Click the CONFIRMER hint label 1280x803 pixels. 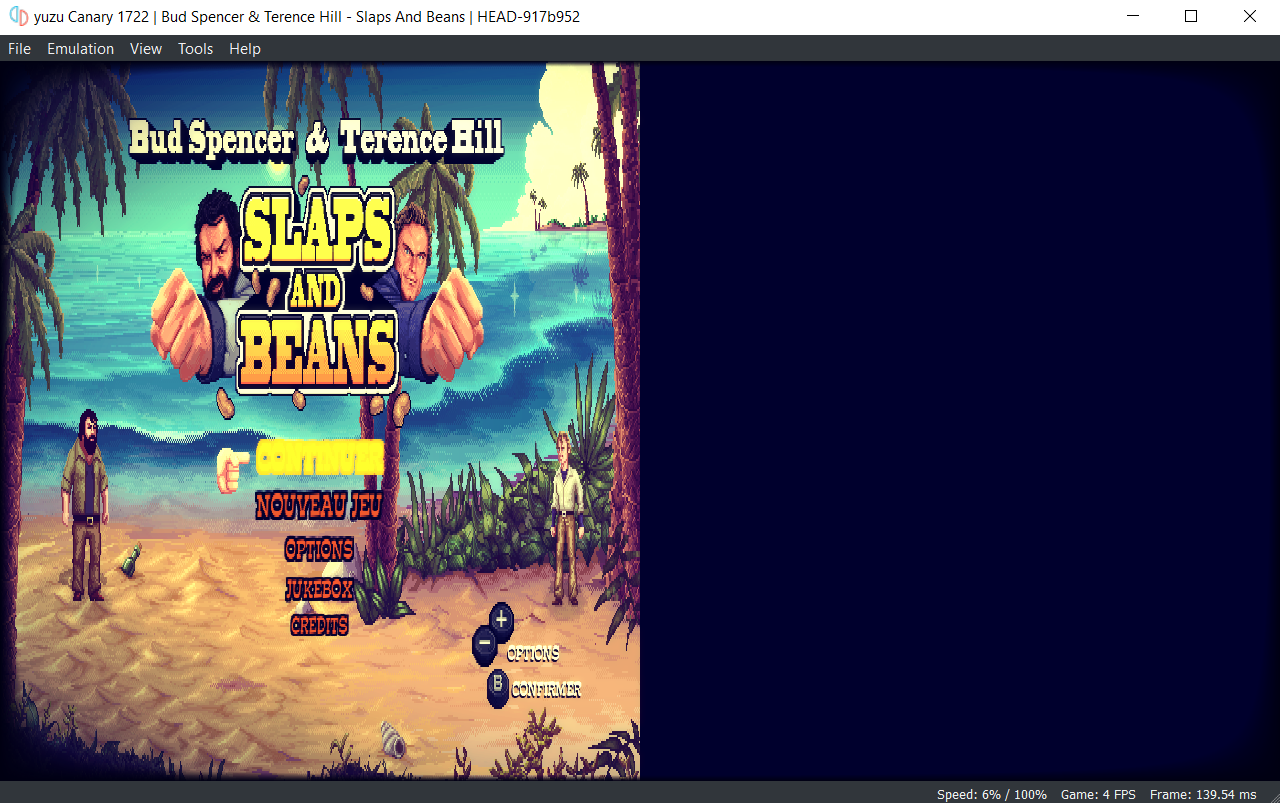click(546, 690)
